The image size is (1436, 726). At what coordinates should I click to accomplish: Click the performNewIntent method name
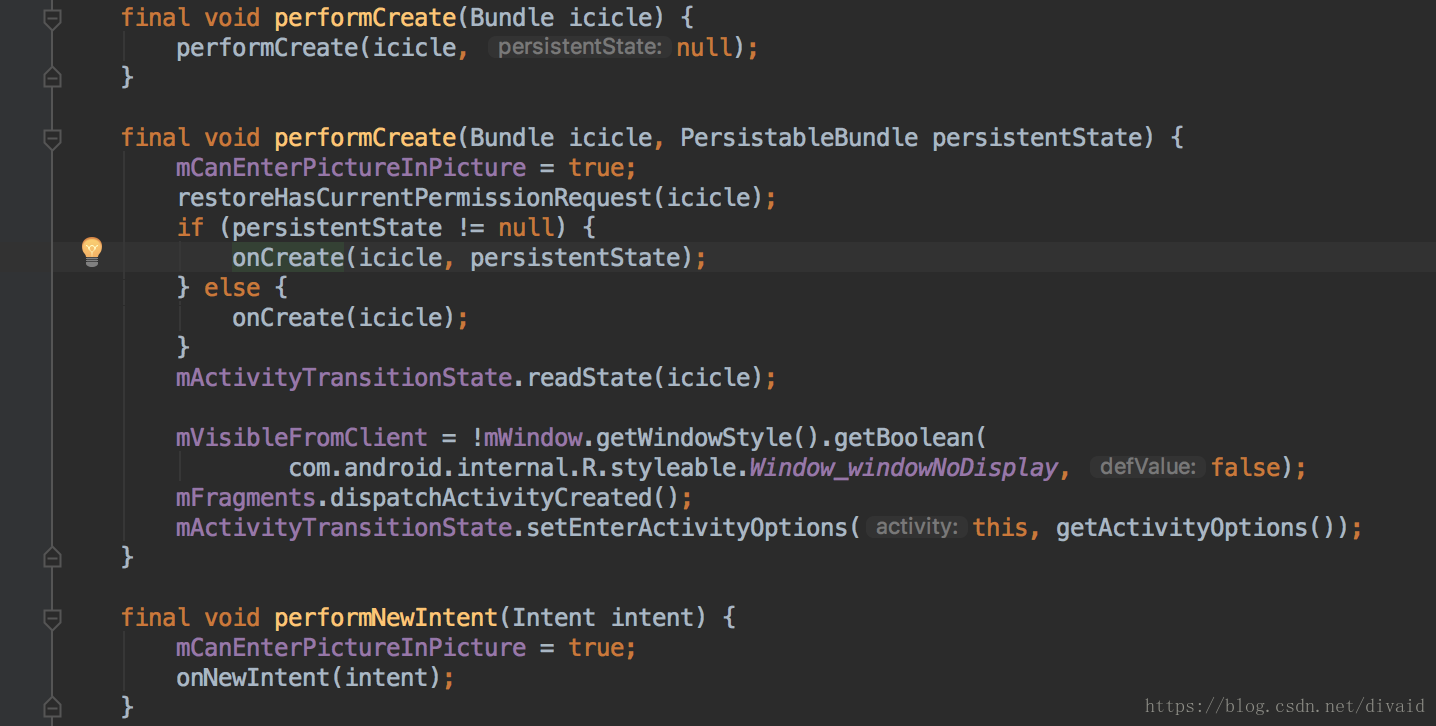[386, 617]
